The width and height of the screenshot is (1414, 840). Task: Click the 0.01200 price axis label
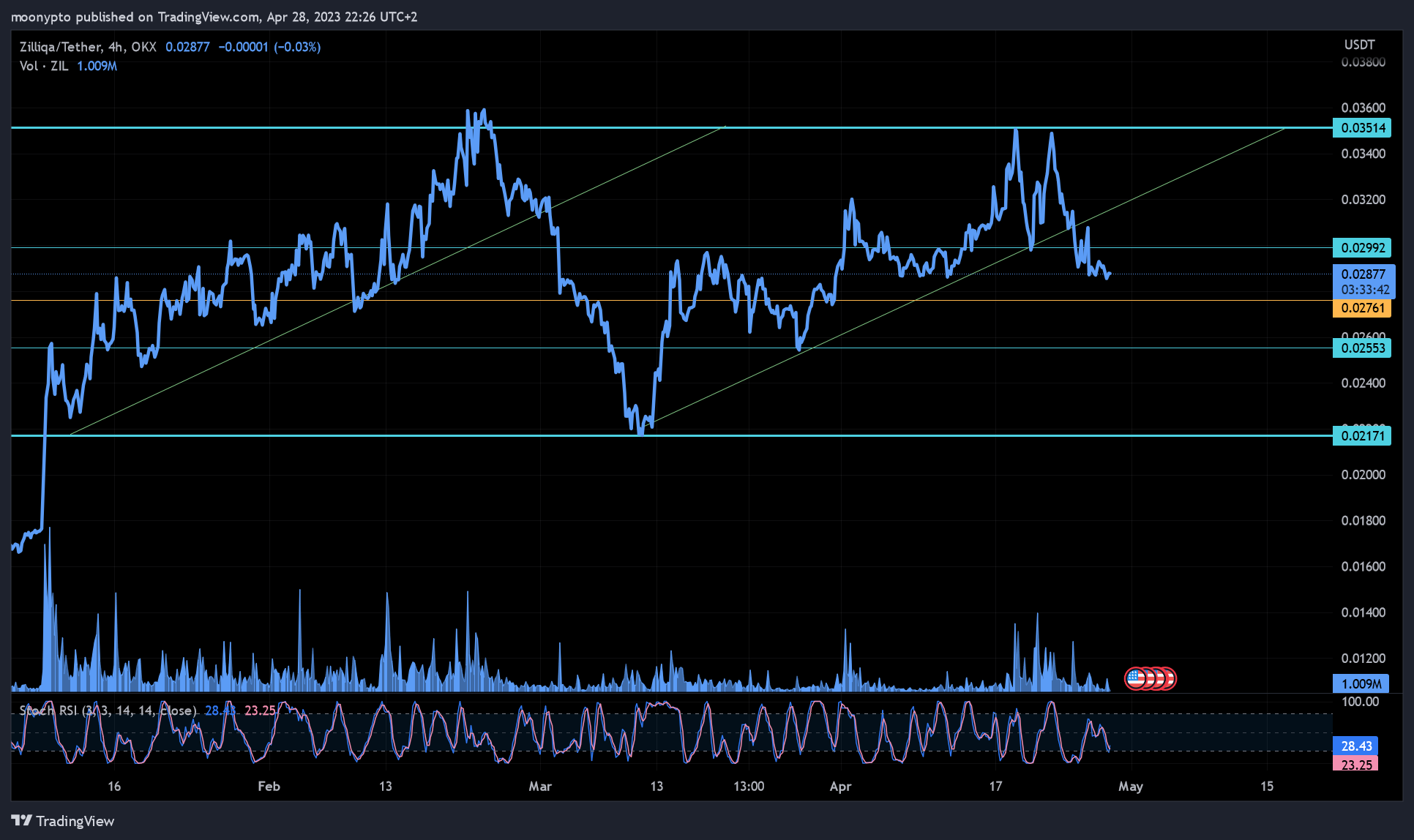1363,659
